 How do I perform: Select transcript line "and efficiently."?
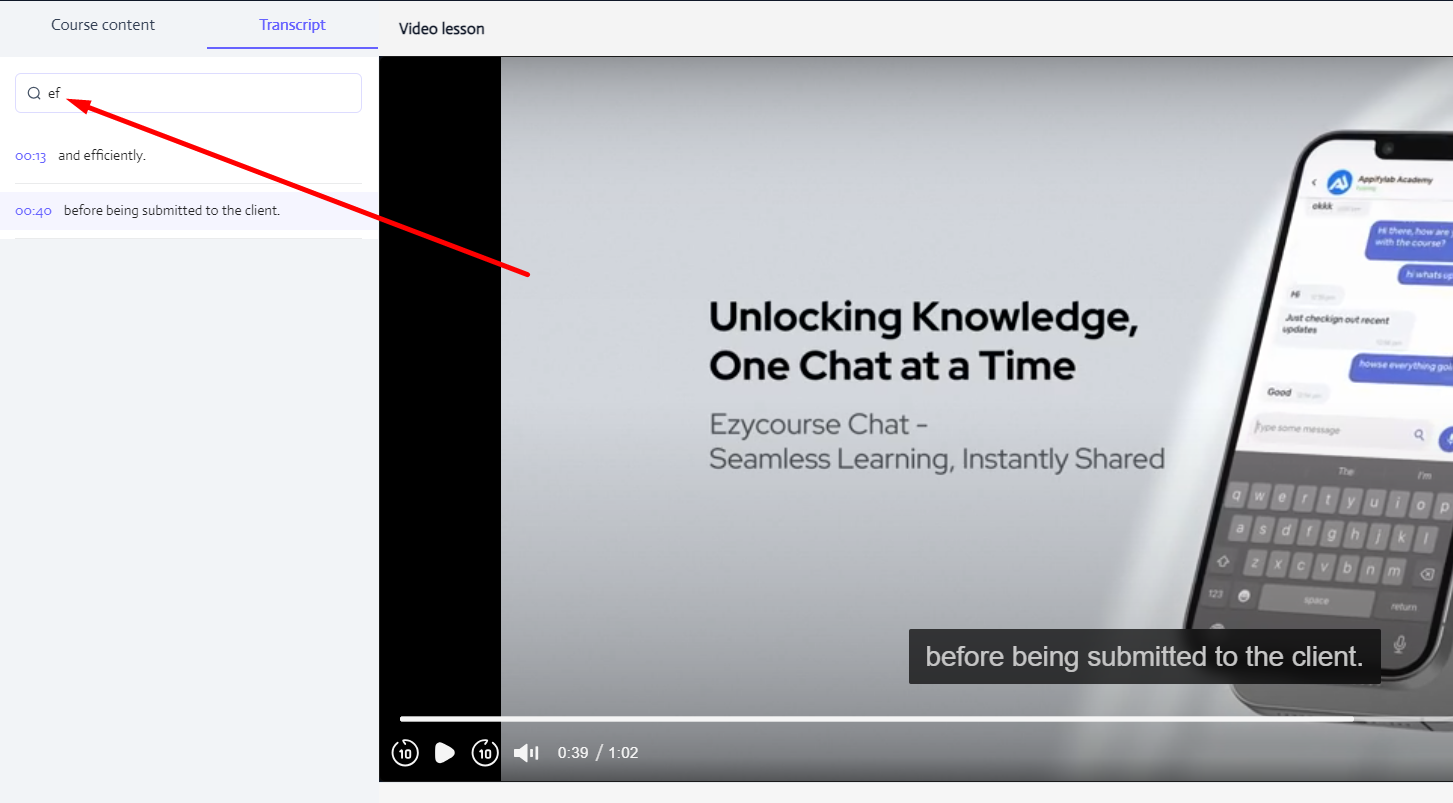(x=102, y=156)
